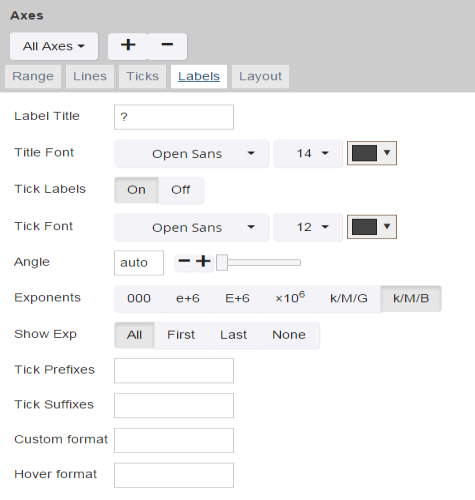
Task: Click the Label Title input field
Action: (x=174, y=117)
